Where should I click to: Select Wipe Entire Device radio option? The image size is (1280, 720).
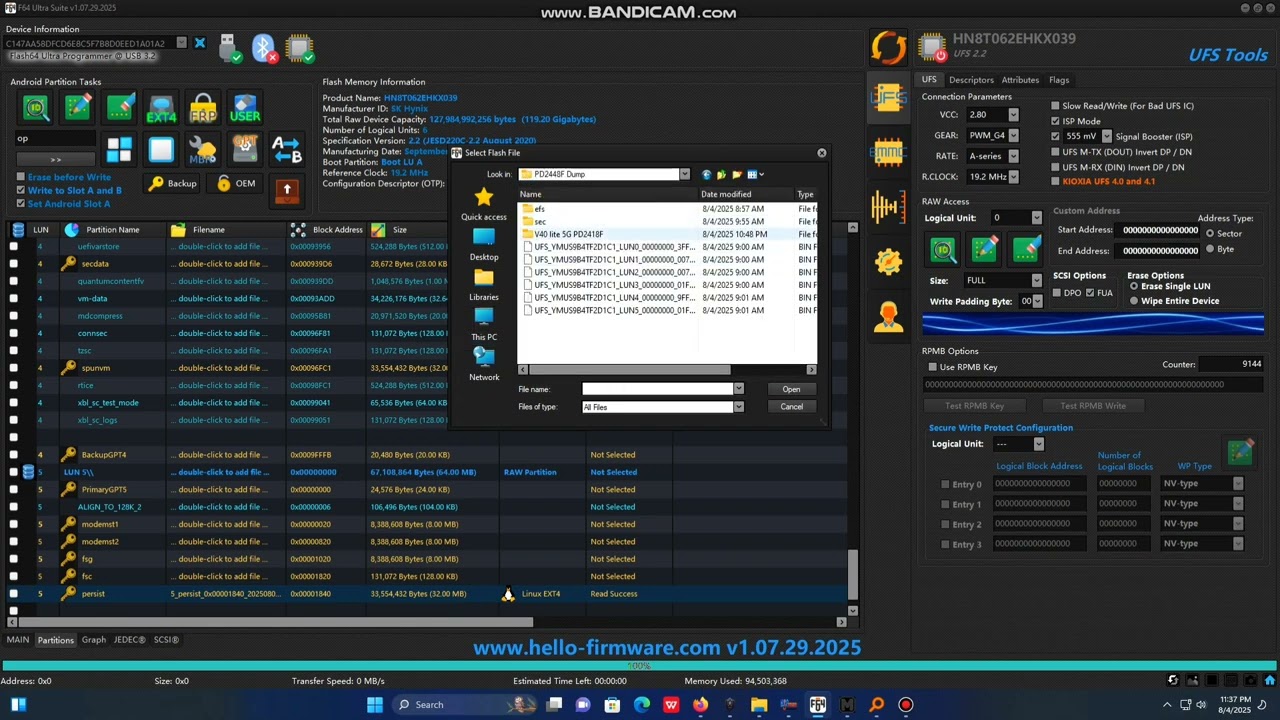[1134, 301]
